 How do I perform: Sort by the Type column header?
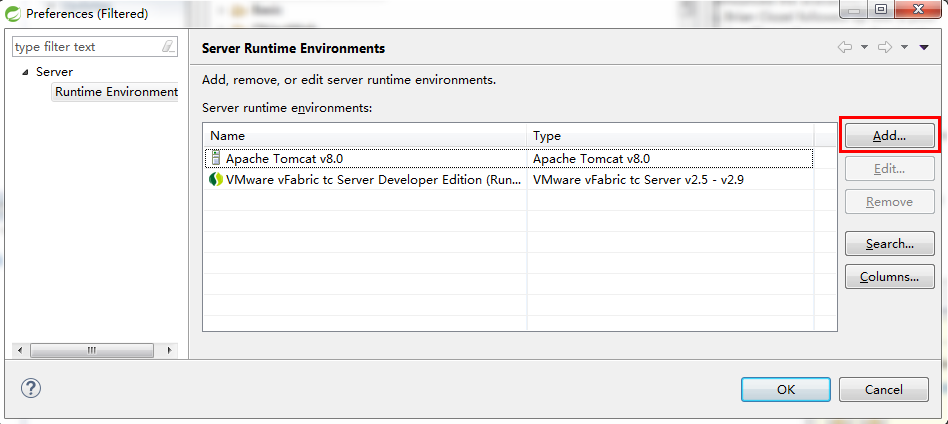click(x=670, y=136)
